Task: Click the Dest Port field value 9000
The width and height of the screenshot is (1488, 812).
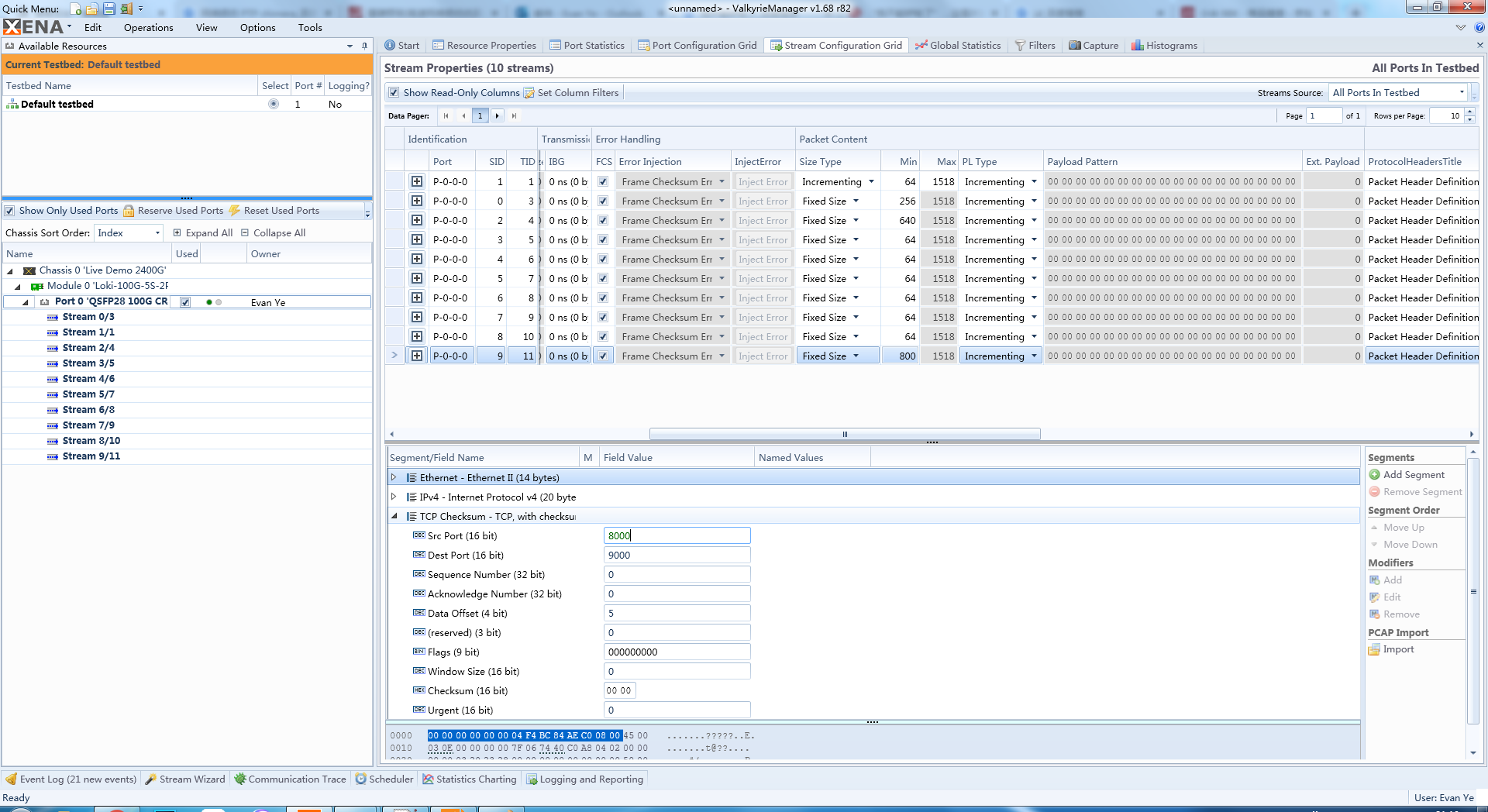Action: tap(677, 555)
